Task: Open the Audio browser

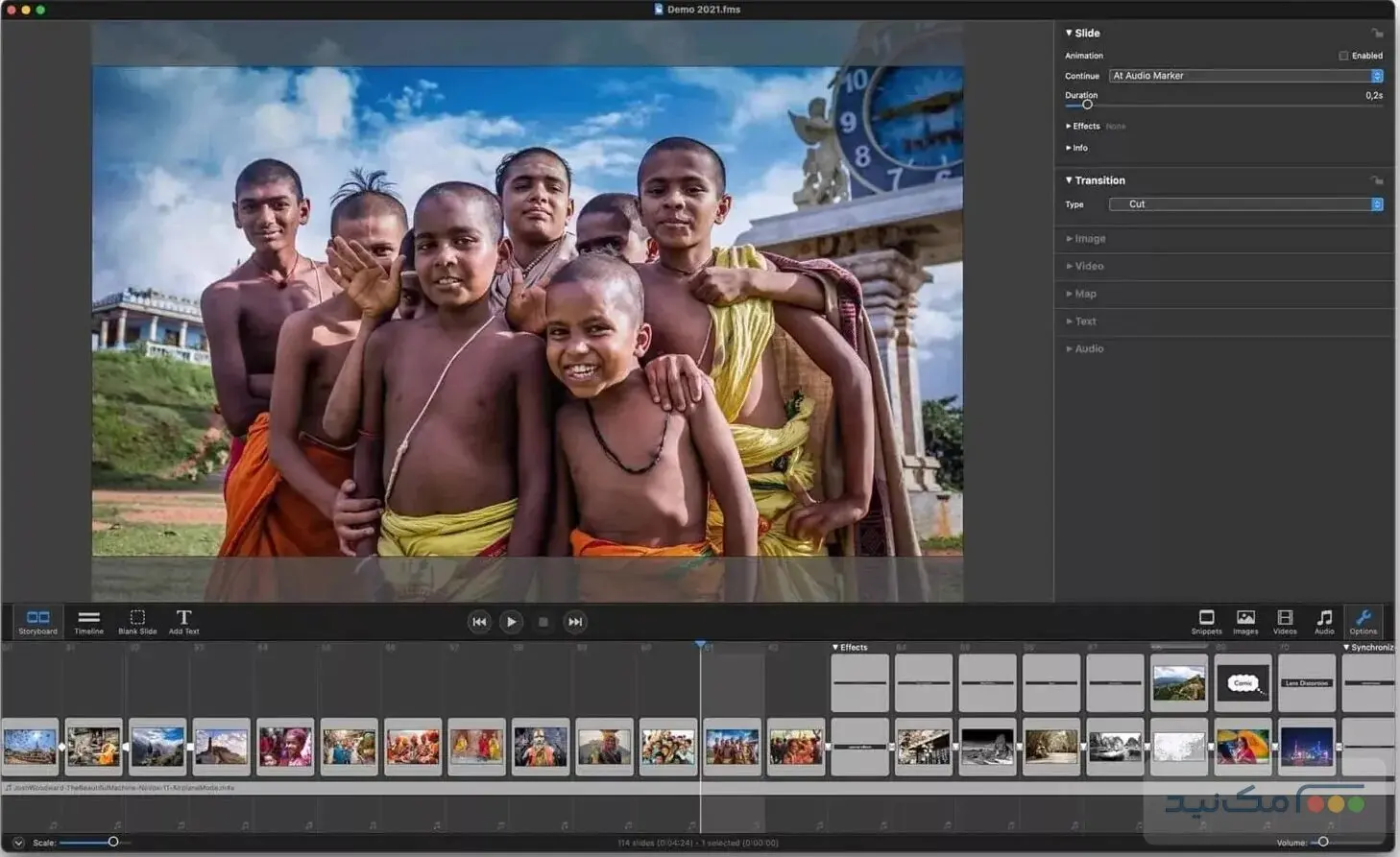Action: 1324,621
